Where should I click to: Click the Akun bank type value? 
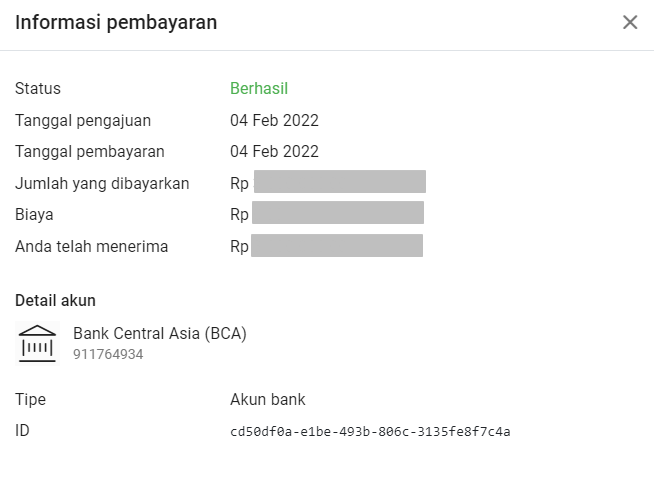(268, 400)
